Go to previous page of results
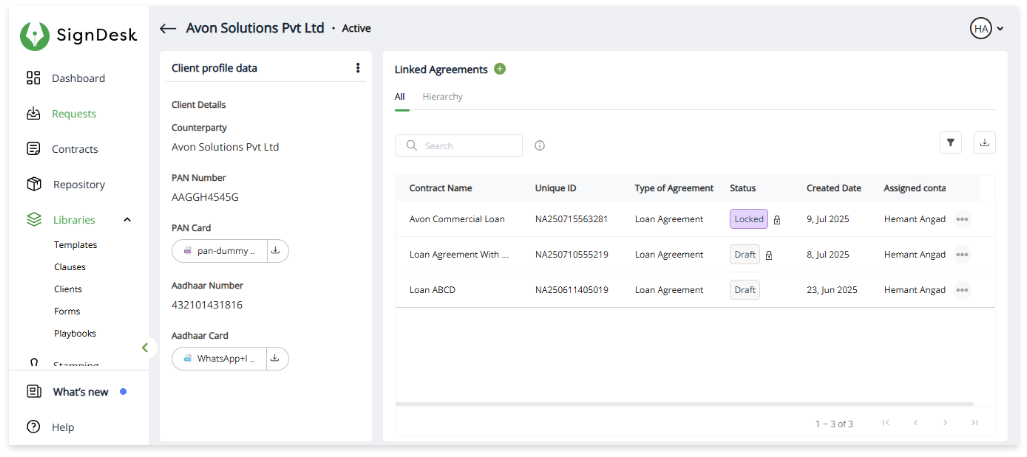Viewport: 1027px width, 457px height. 916,423
